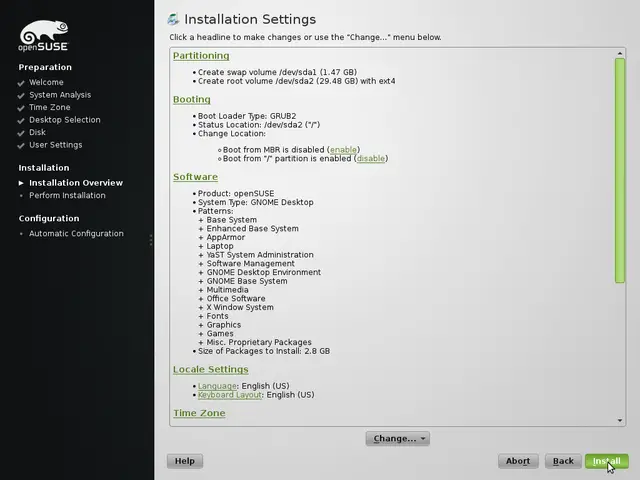Click "System Type: GNOME Desktop" text
This screenshot has height=480, width=640.
point(256,202)
